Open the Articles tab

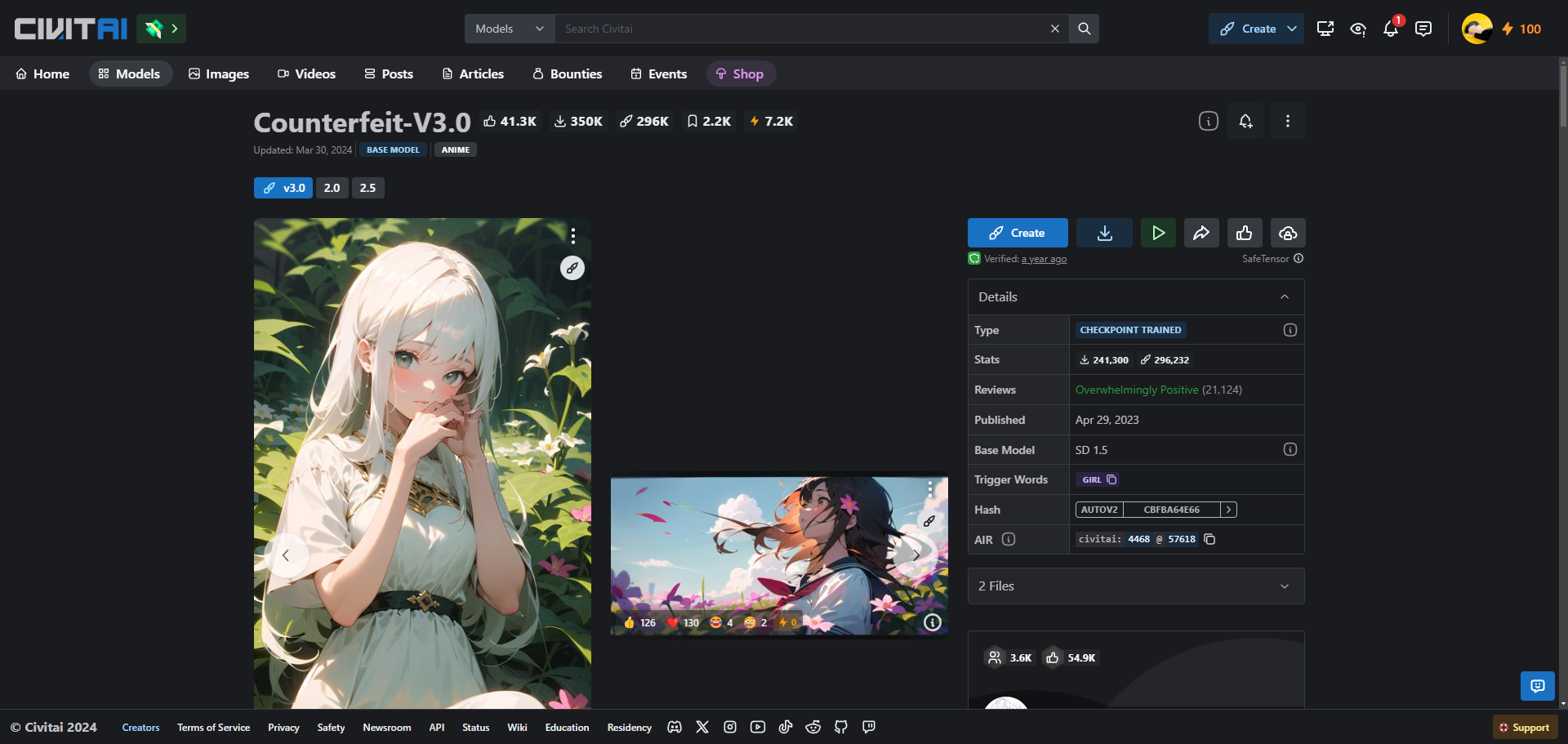(473, 74)
